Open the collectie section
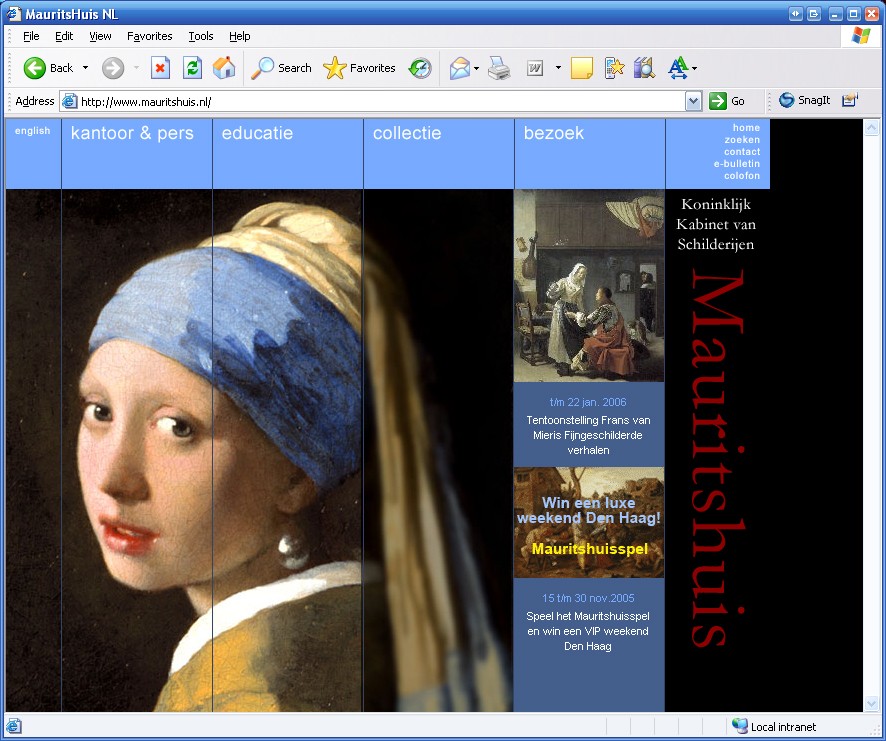Image resolution: width=886 pixels, height=741 pixels. 407,133
